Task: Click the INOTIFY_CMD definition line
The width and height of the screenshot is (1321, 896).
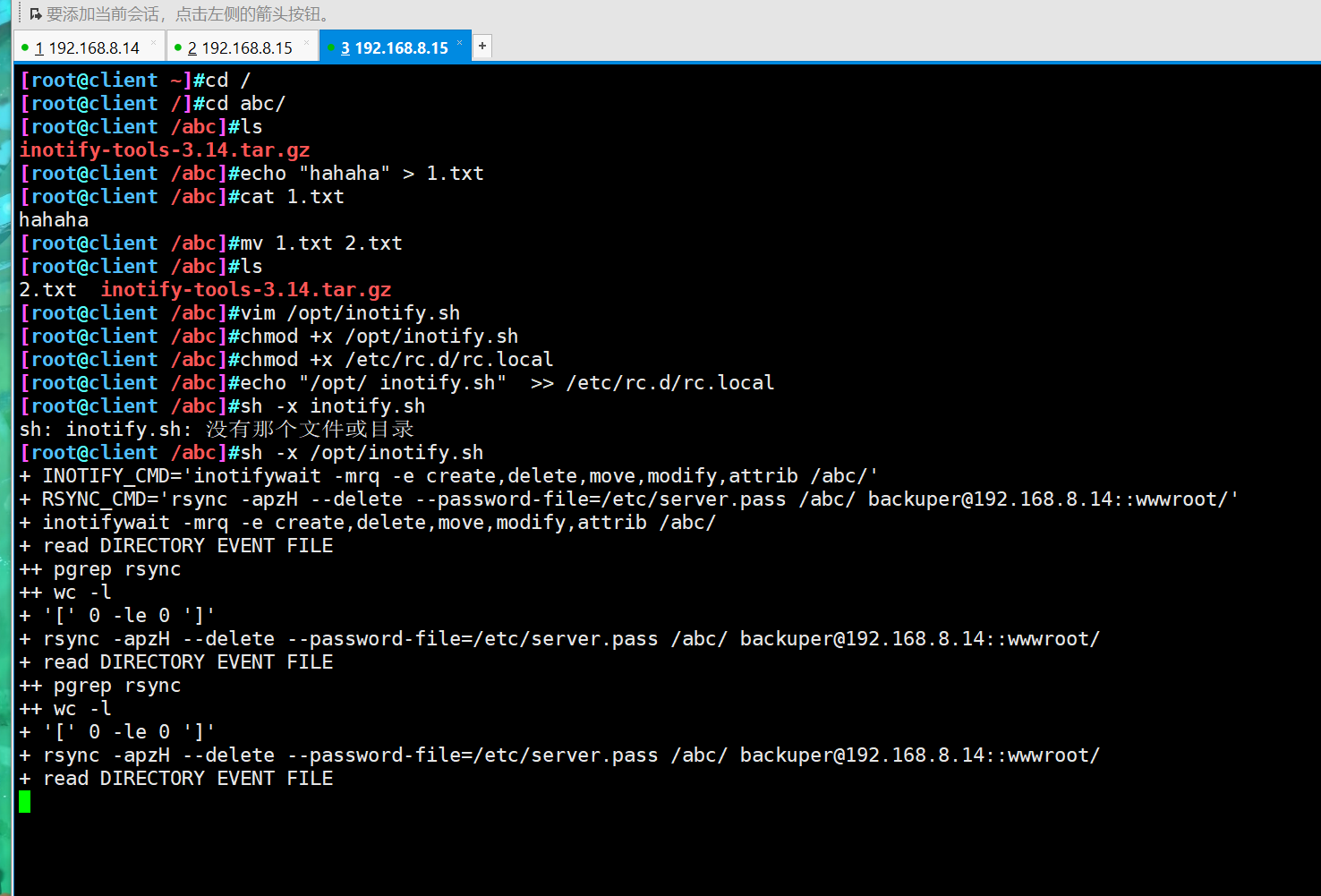Action: coord(449,475)
